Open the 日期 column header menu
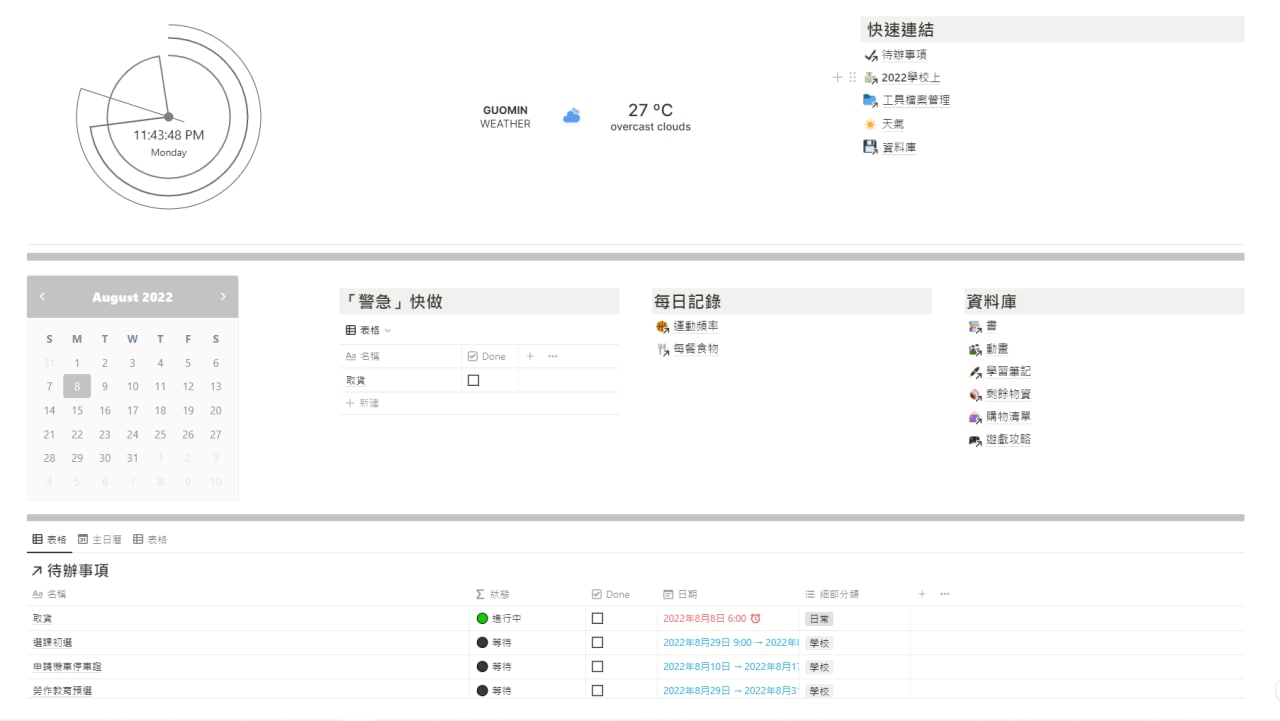Viewport: 1280px width, 721px height. pos(728,594)
